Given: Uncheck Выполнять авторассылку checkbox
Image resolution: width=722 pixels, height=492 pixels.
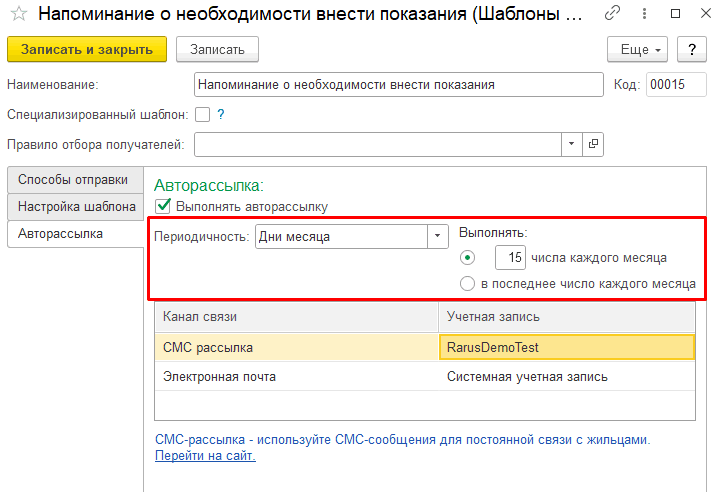Looking at the screenshot, I should click(163, 206).
